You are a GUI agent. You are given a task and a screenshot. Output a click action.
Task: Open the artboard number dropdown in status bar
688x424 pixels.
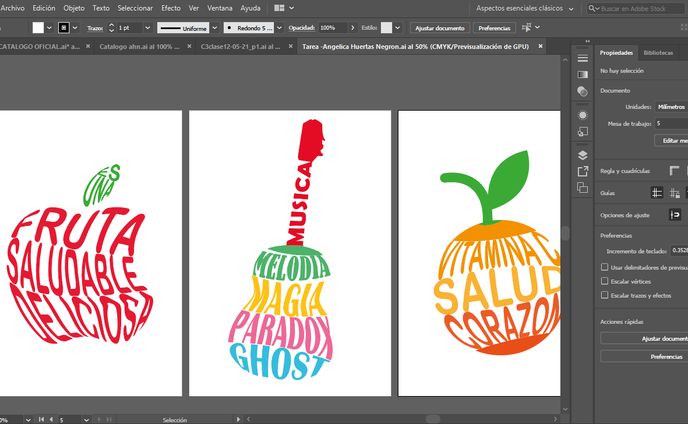click(x=86, y=420)
